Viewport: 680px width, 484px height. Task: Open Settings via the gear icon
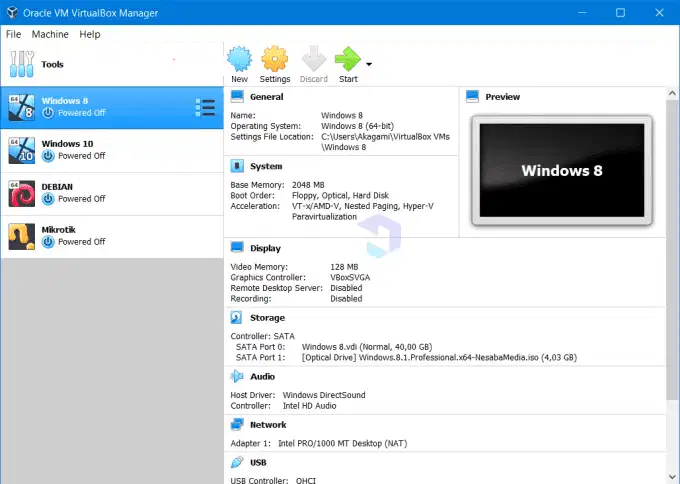[x=275, y=59]
